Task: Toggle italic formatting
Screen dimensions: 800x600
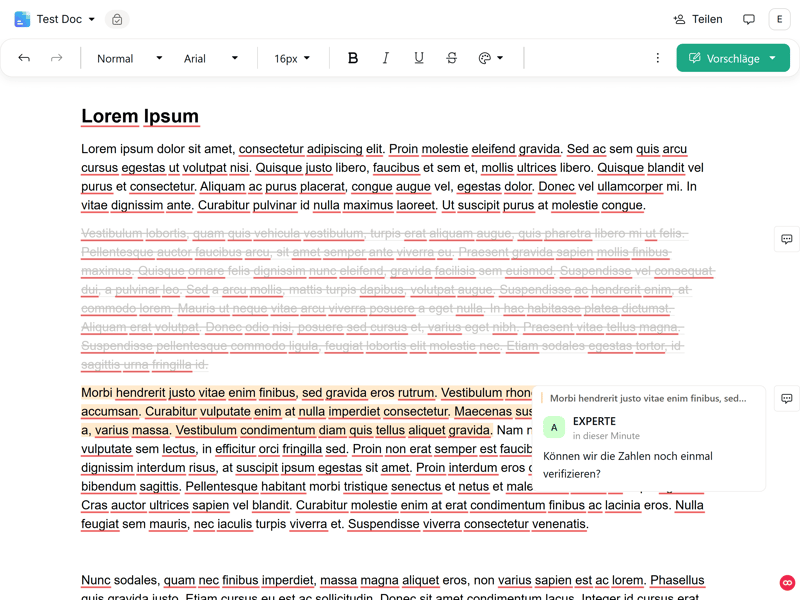Action: click(385, 58)
